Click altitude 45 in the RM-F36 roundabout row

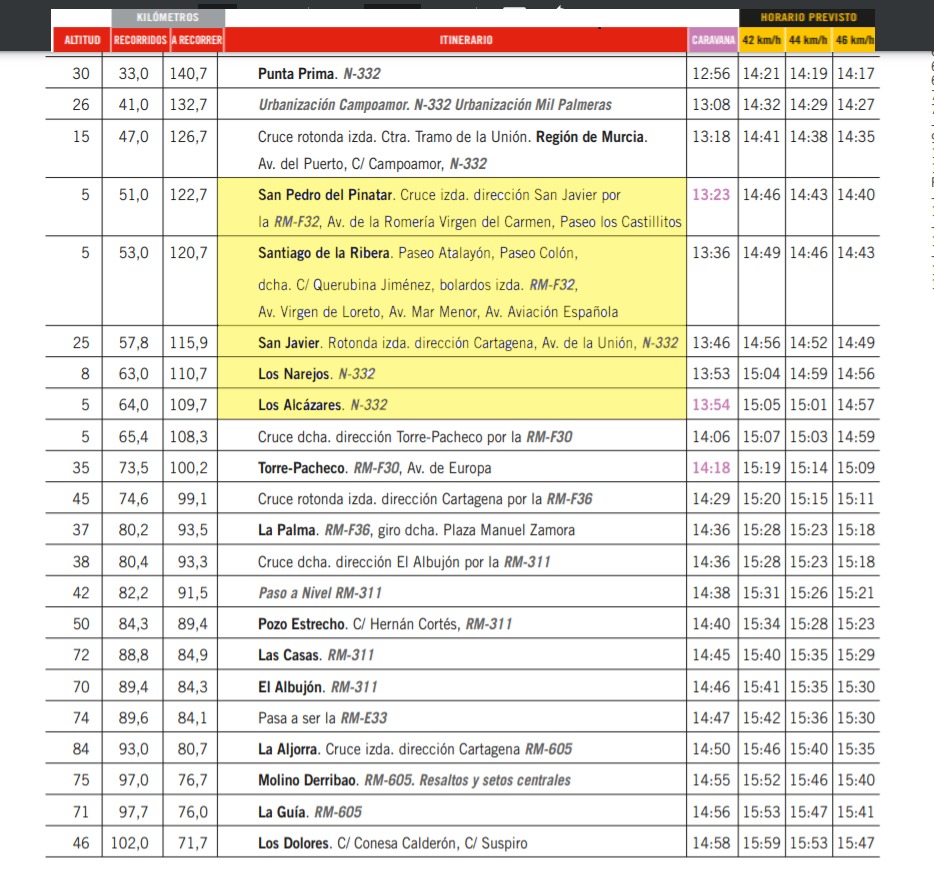pos(81,499)
